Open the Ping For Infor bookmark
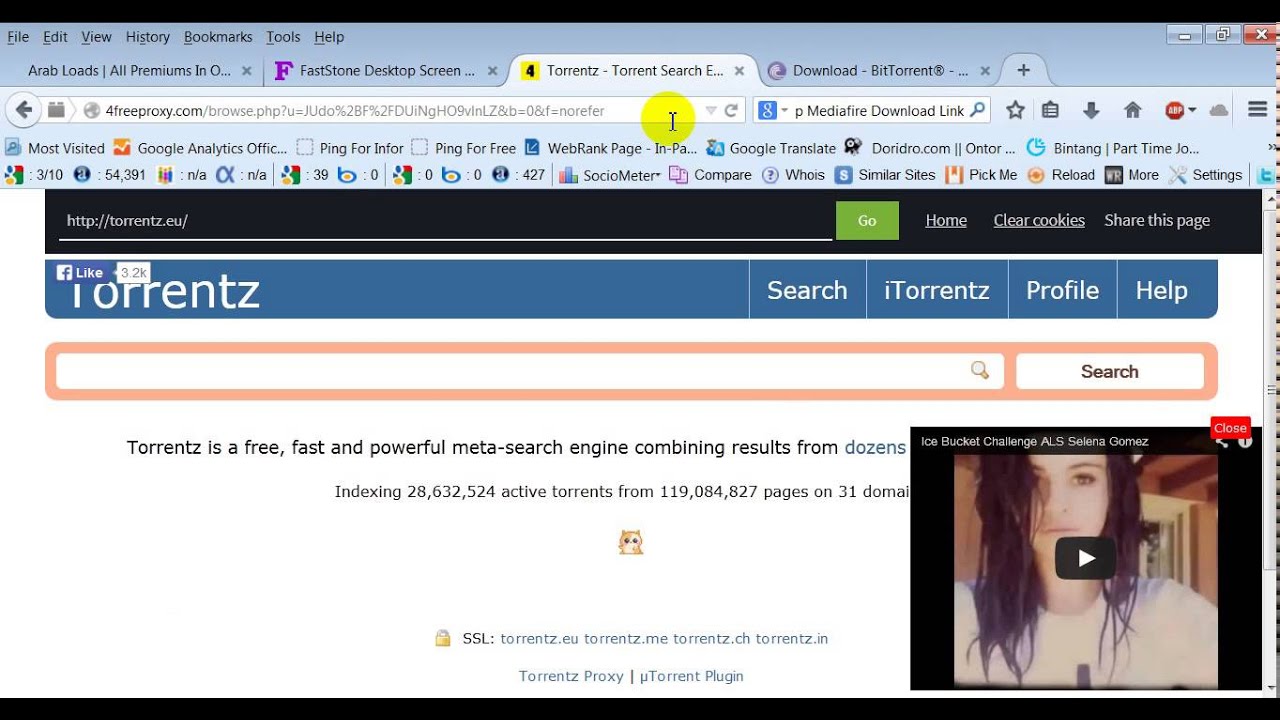Screen dimensions: 1280x720 pyautogui.click(x=350, y=147)
